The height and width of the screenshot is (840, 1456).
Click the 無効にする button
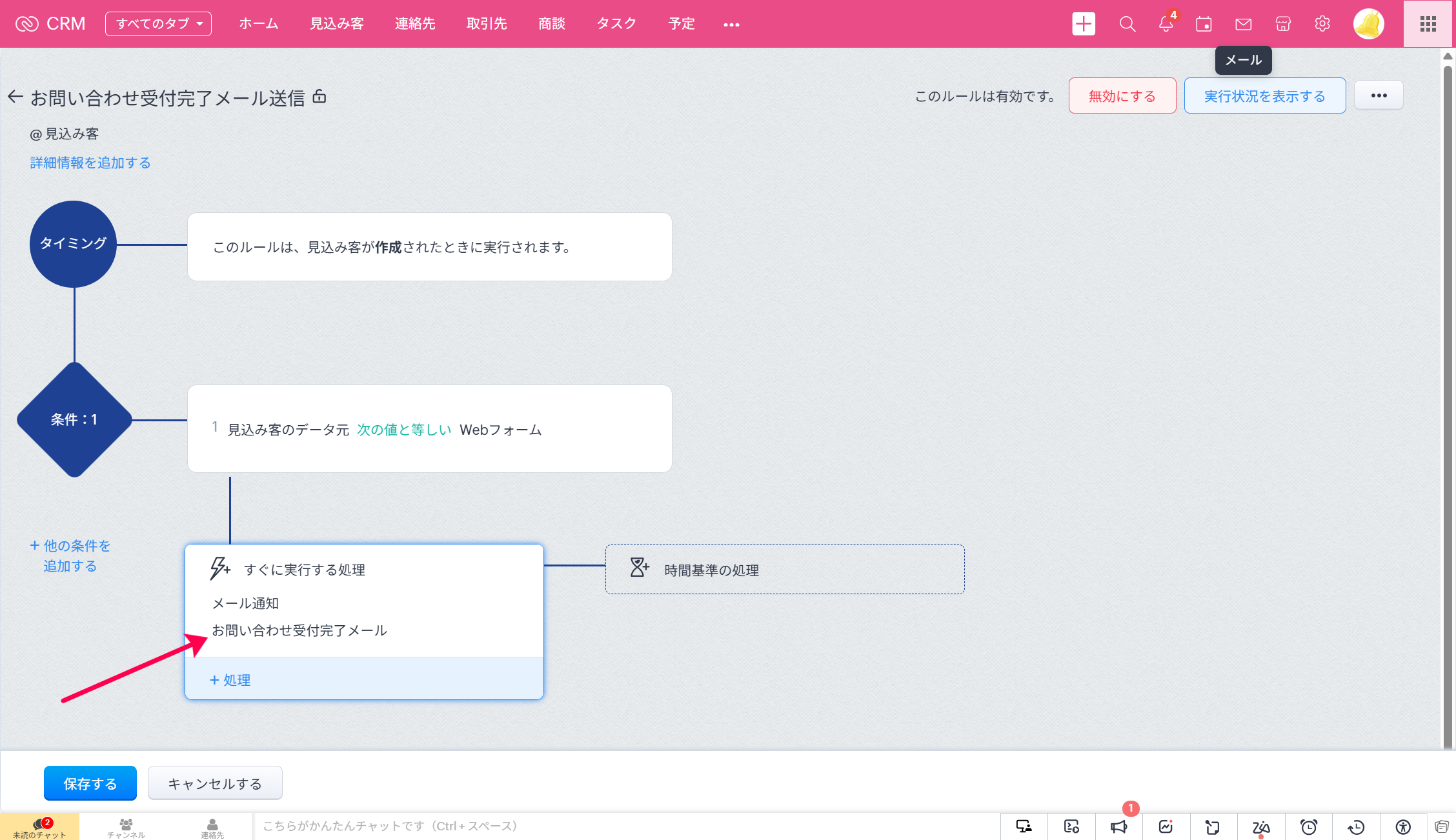point(1122,95)
